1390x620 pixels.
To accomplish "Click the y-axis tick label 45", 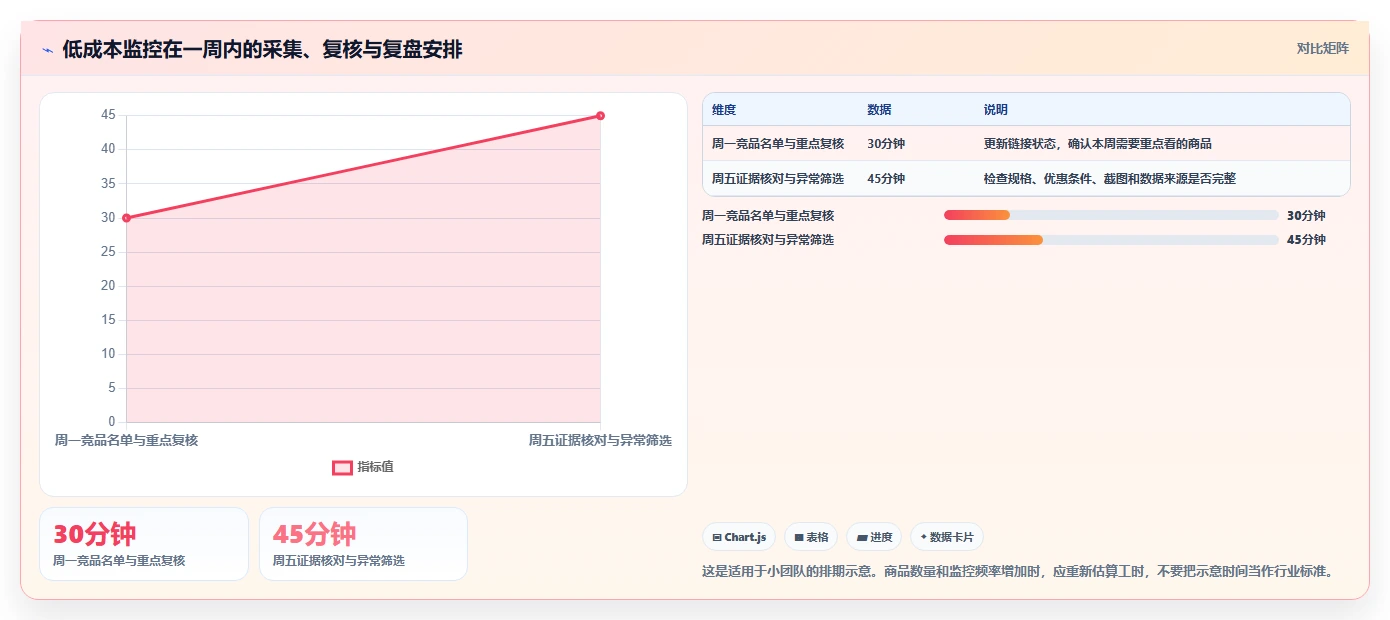I will click(108, 115).
